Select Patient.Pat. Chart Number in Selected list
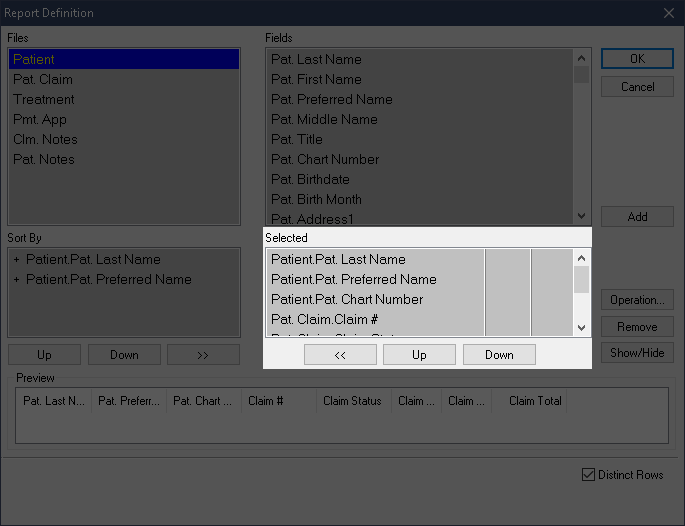 point(347,299)
